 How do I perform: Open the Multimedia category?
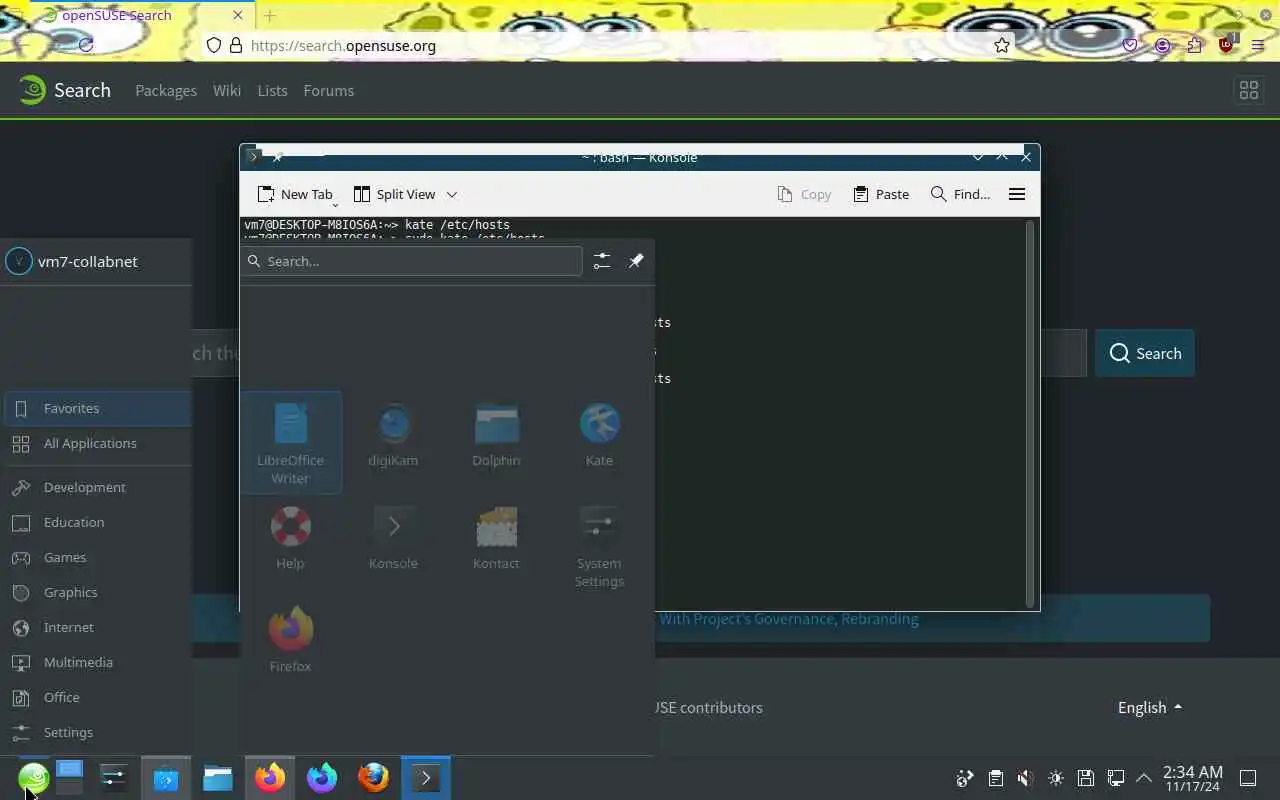click(97, 662)
